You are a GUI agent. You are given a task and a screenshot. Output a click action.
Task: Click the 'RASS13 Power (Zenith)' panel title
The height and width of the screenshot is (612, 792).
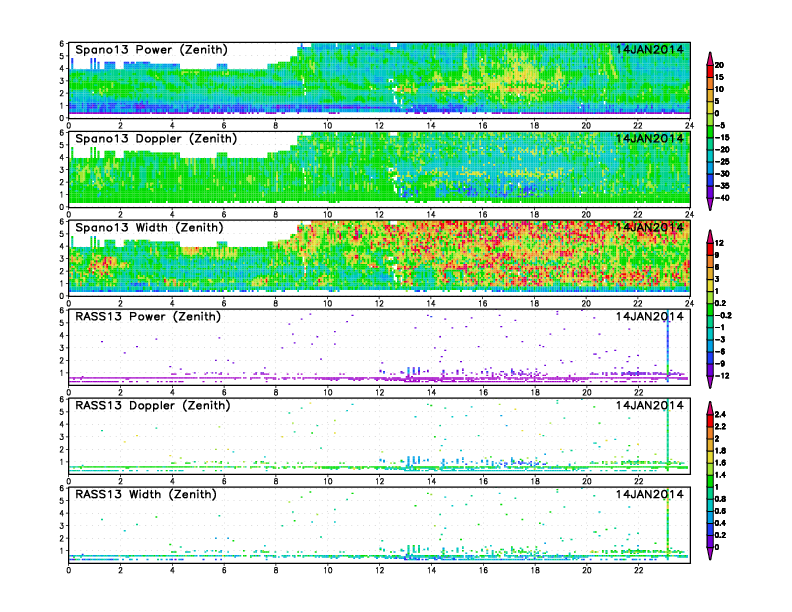[148, 317]
